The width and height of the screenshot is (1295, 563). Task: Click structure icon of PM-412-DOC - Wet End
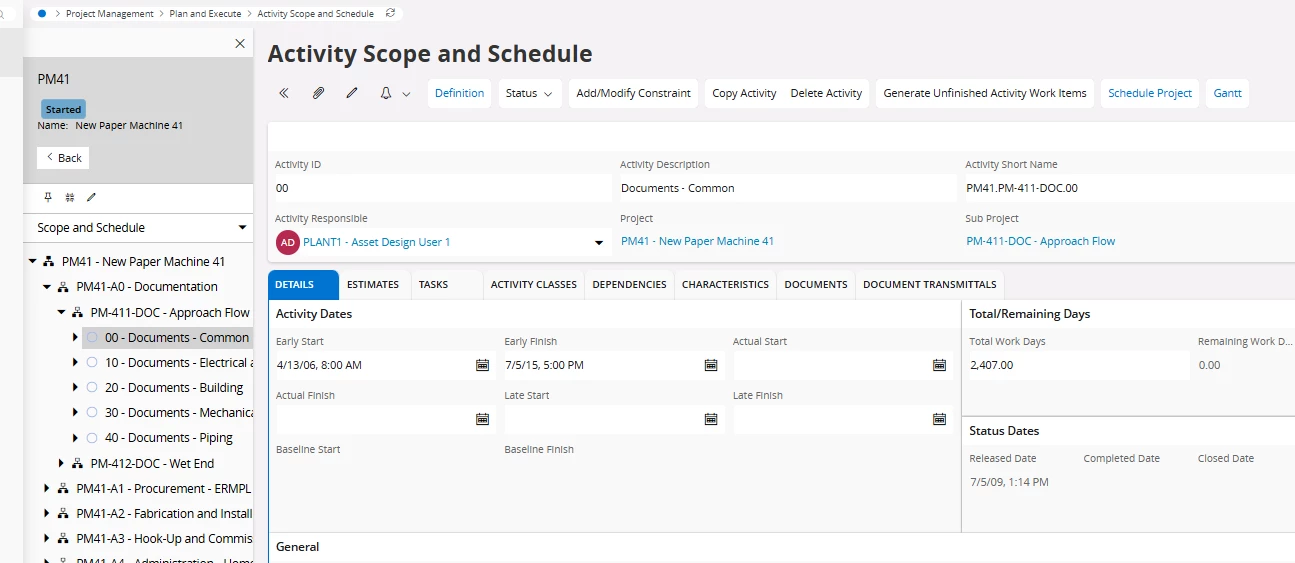[77, 464]
